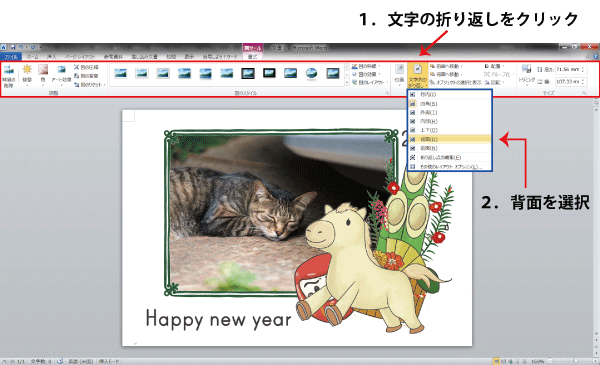The height and width of the screenshot is (365, 600).
Task: Open the Picture Border (図の枠線) dropdown
Action: (x=366, y=67)
